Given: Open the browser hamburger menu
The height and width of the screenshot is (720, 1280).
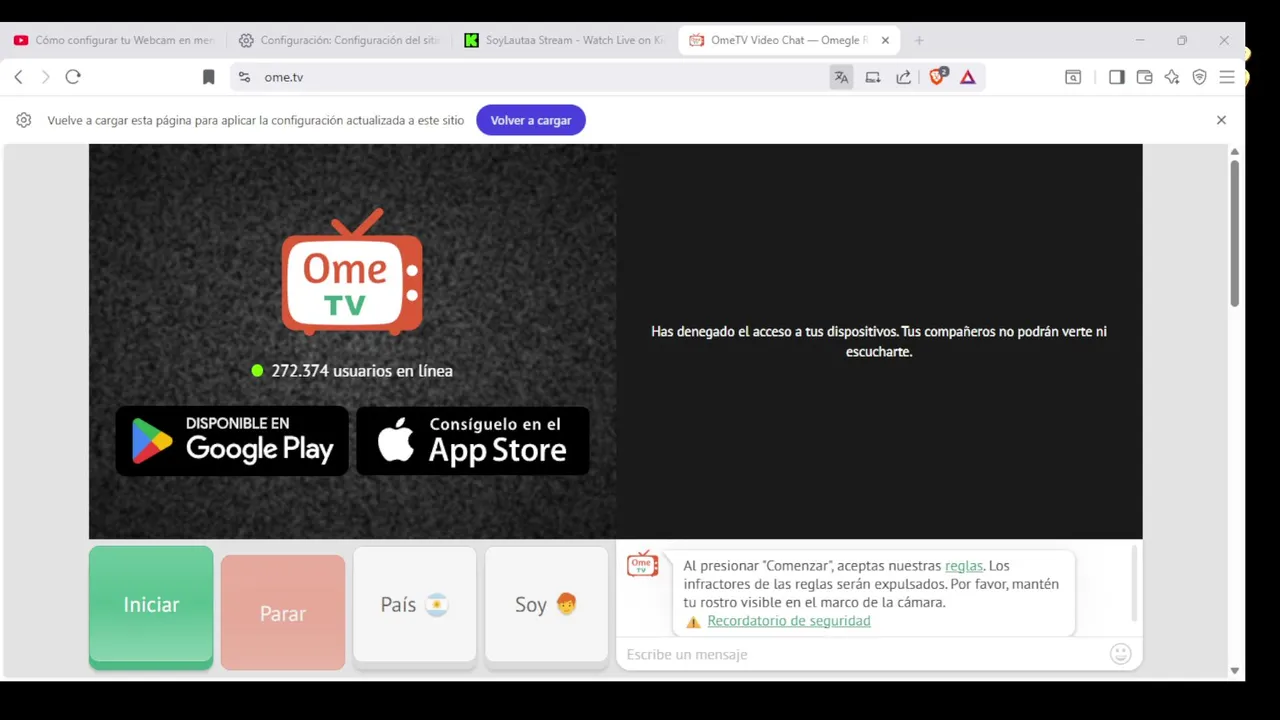Looking at the screenshot, I should pyautogui.click(x=1227, y=77).
